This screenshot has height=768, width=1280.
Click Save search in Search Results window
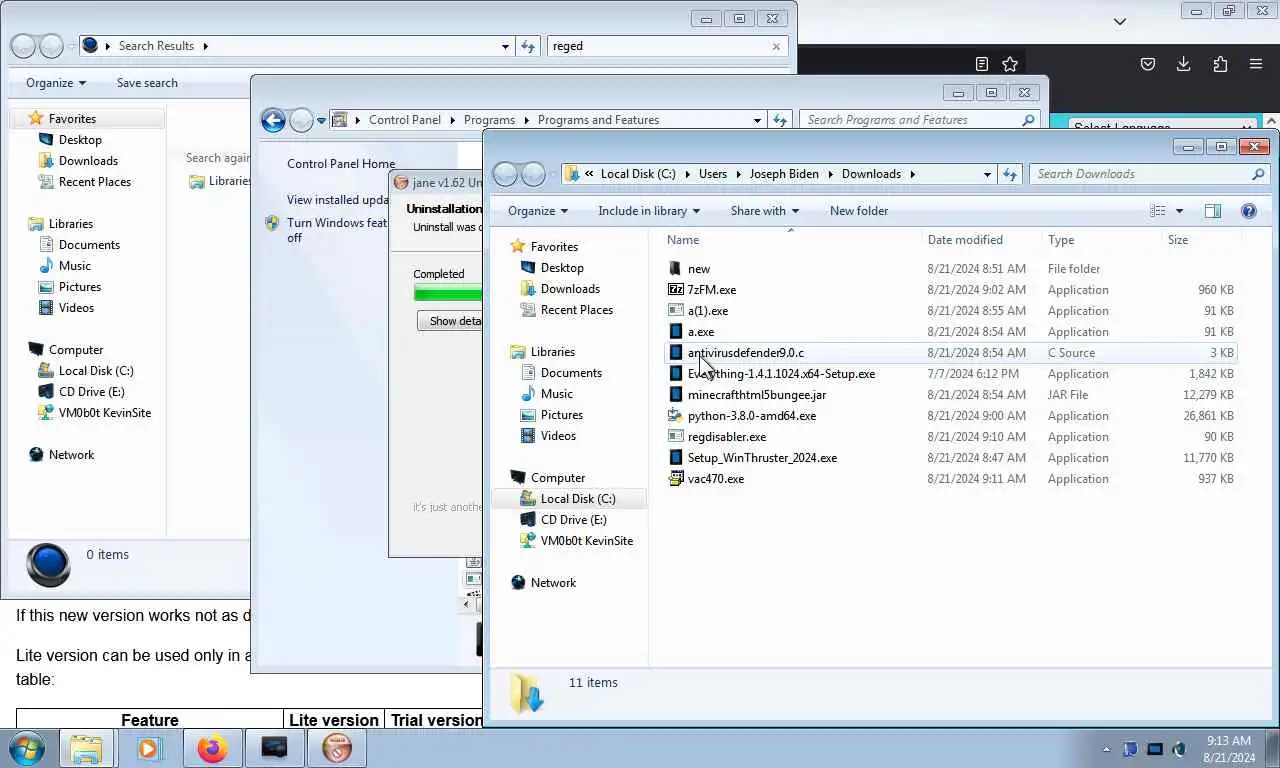(147, 83)
